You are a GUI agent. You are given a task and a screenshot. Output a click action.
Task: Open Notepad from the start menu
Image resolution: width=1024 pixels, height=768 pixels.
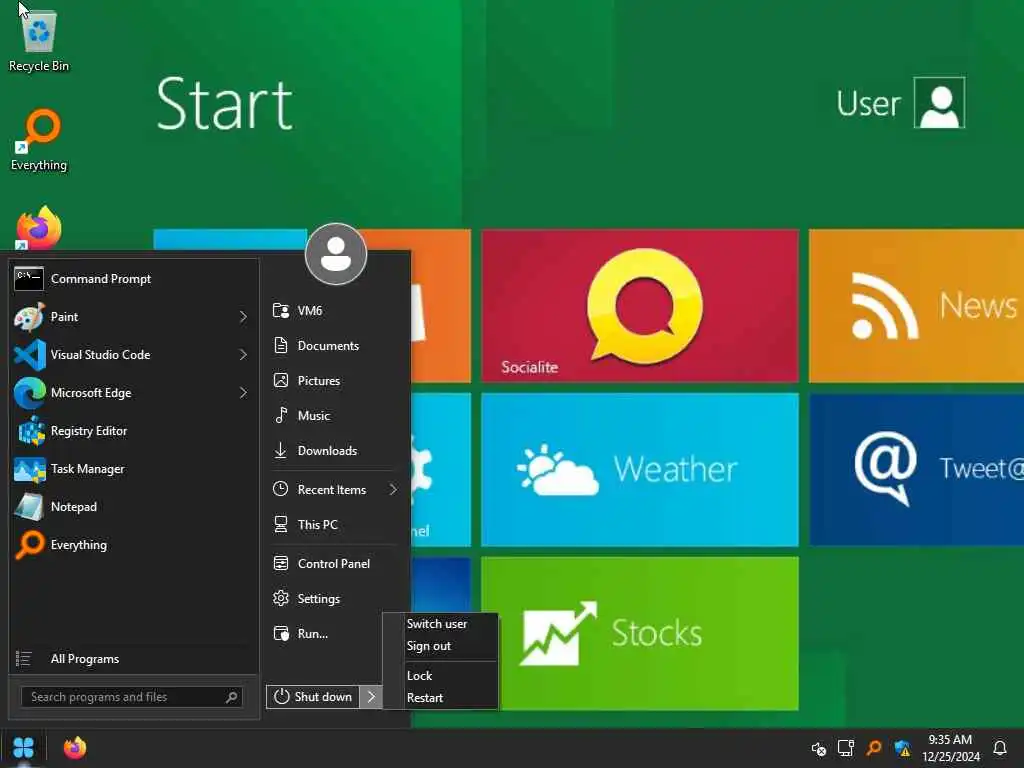point(134,507)
